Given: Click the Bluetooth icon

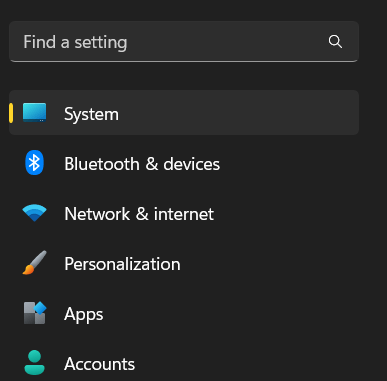Looking at the screenshot, I should click(x=34, y=163).
